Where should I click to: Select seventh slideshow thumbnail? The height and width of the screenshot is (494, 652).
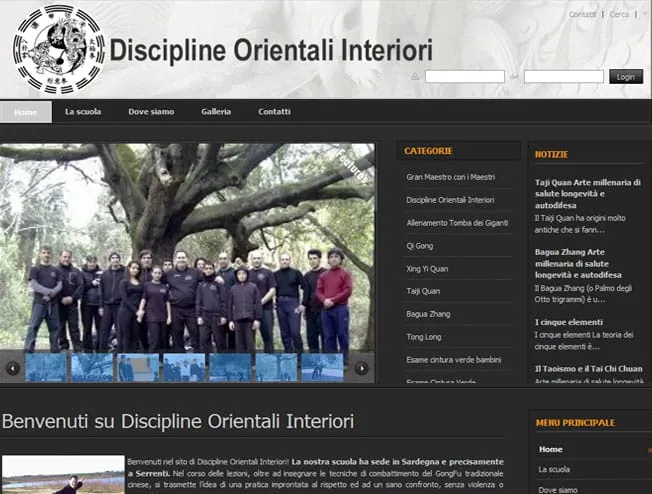pyautogui.click(x=322, y=368)
